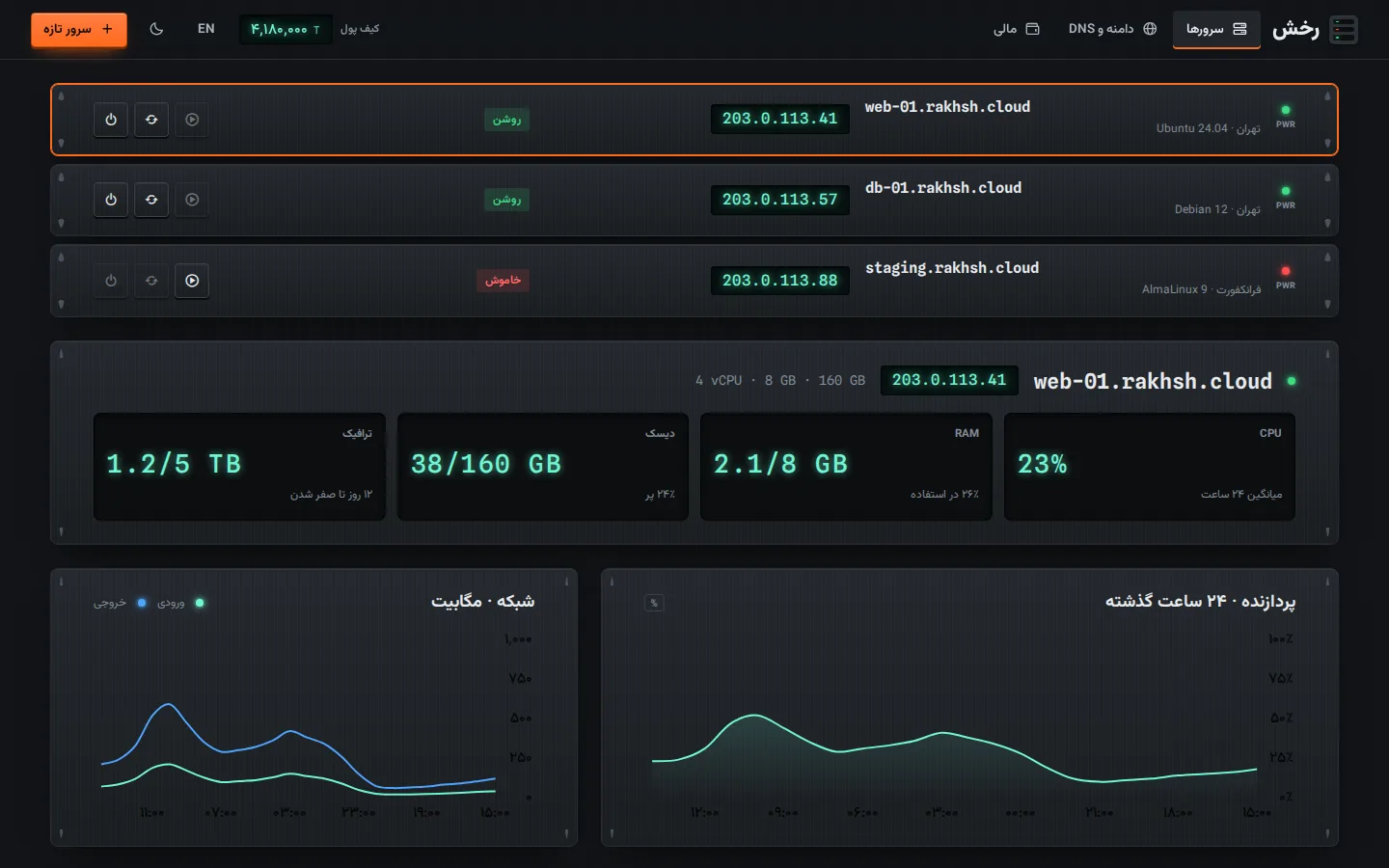Toggle dark mode with the moon icon
This screenshot has height=868, width=1389.
(156, 29)
